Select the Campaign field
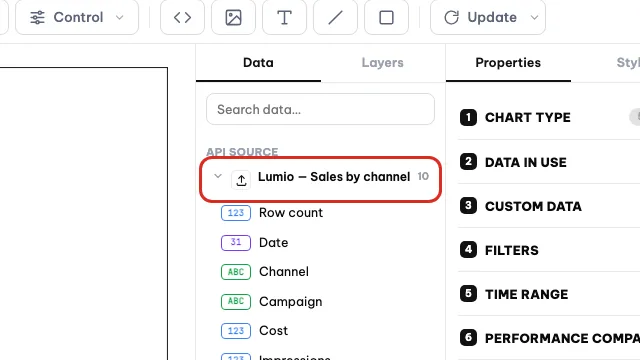The height and width of the screenshot is (360, 640). tap(291, 302)
